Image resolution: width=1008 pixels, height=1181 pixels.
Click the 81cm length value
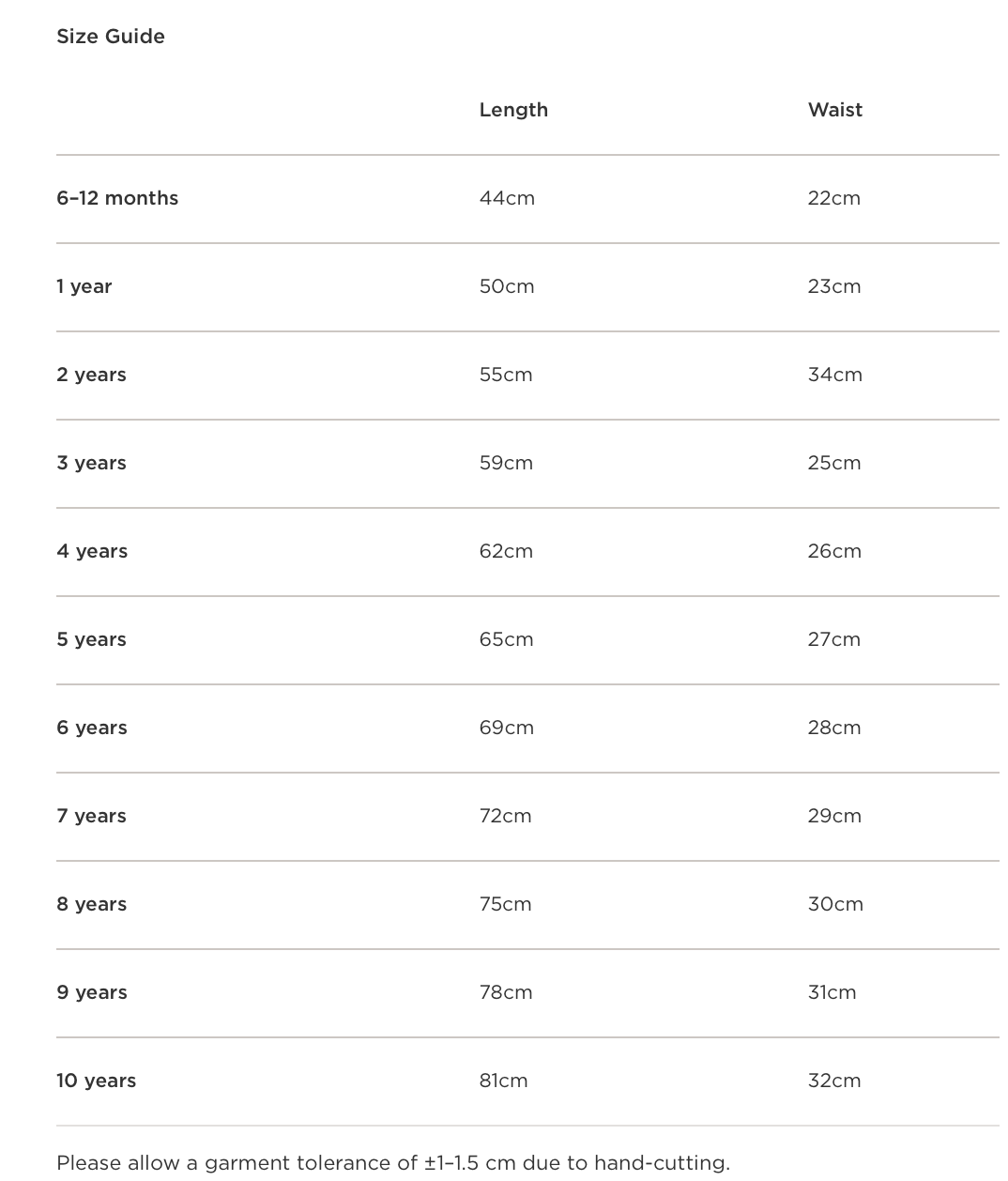pos(503,1081)
